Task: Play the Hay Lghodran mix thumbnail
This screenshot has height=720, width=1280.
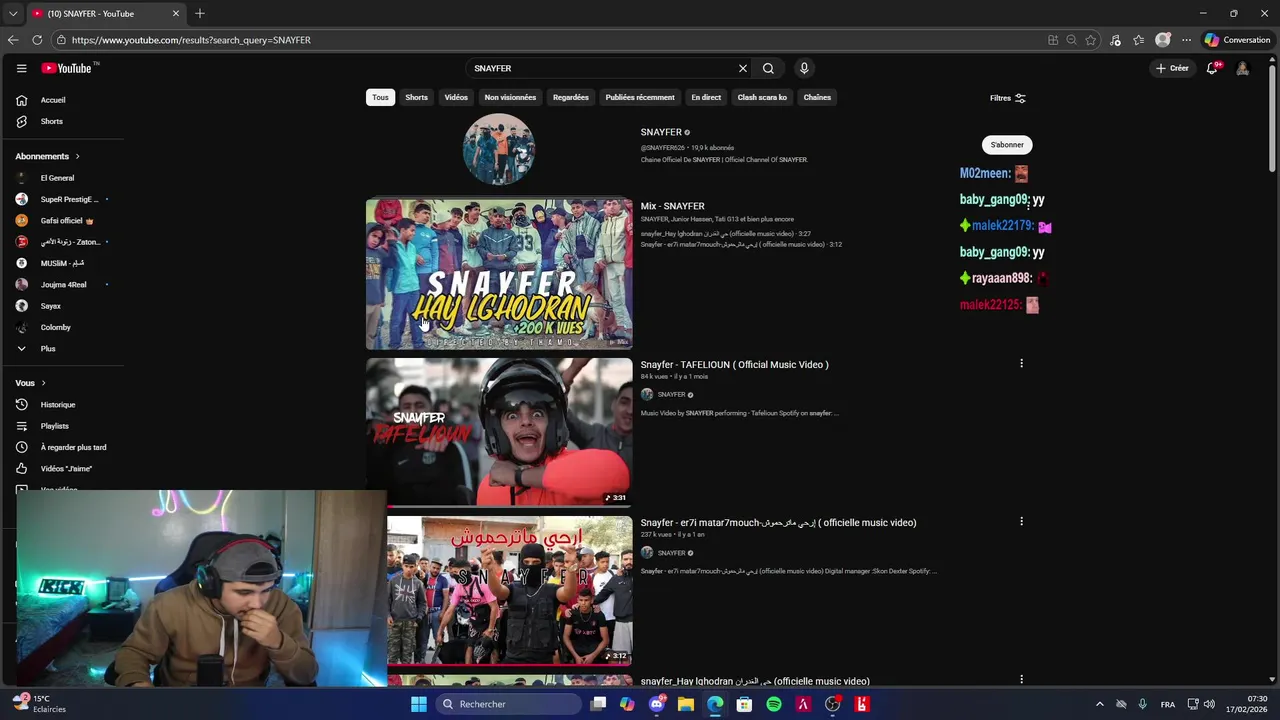Action: click(499, 274)
